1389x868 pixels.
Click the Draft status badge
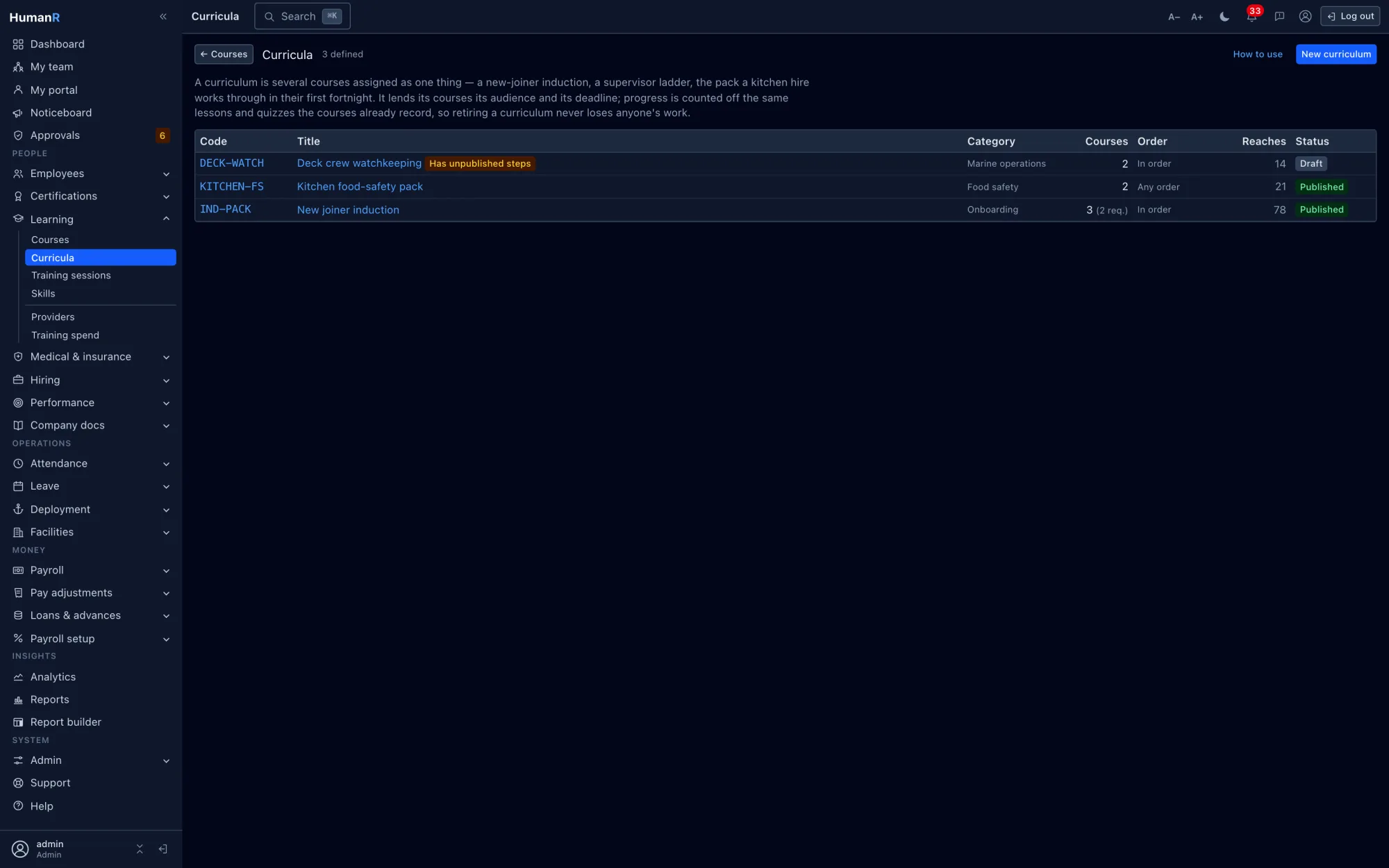(1311, 164)
